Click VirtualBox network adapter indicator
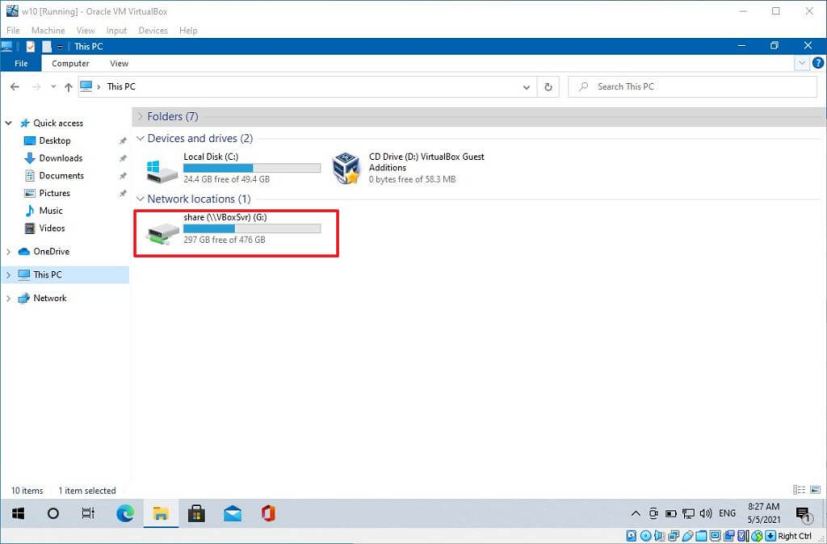The width and height of the screenshot is (827, 544). [674, 536]
